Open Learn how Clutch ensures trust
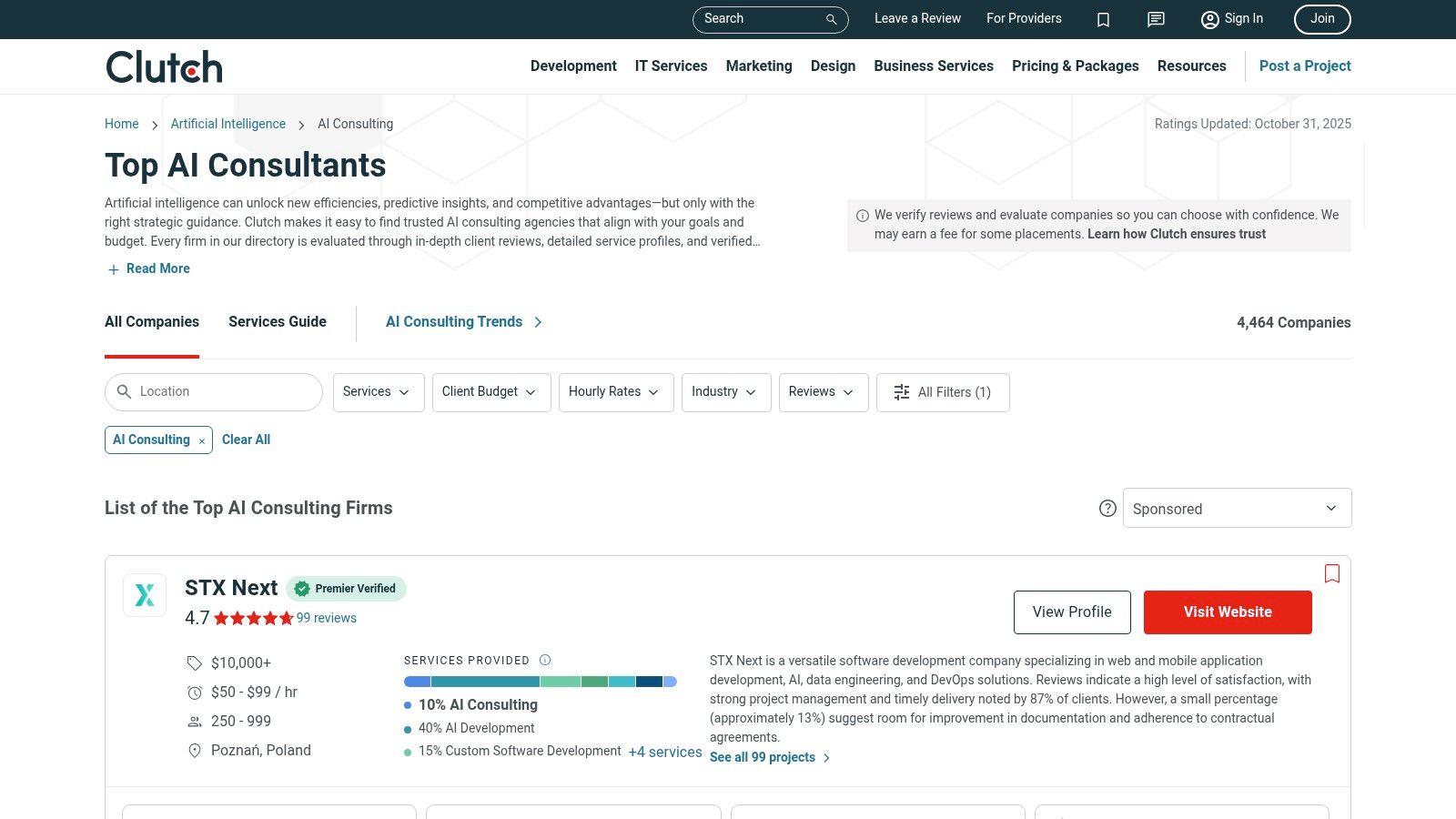Screen dimensions: 1456x819 click(1176, 234)
